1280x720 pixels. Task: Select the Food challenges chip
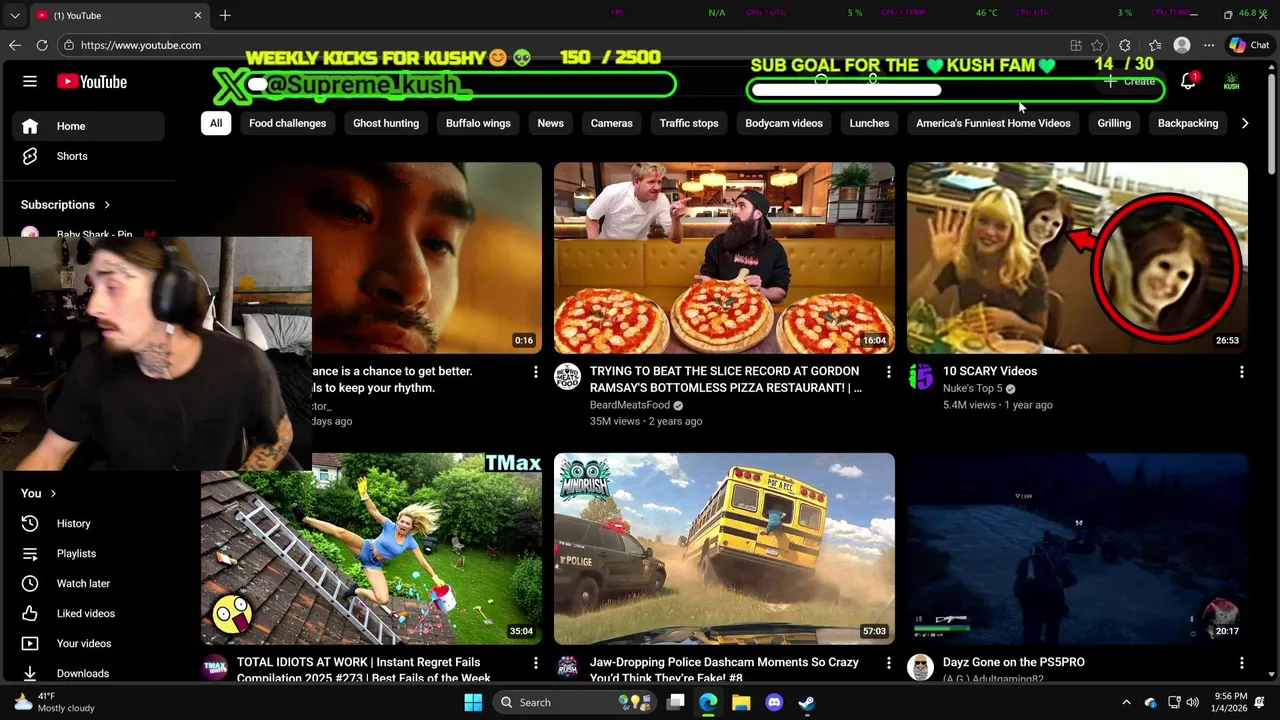(287, 123)
